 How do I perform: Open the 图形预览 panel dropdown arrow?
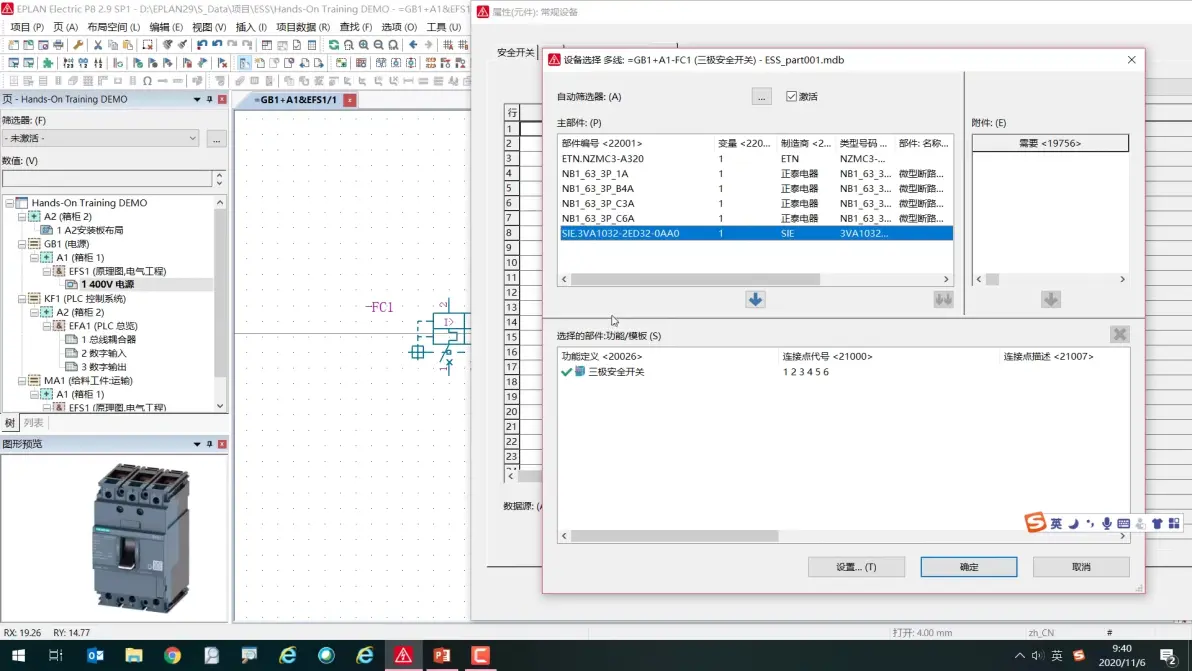click(x=197, y=444)
